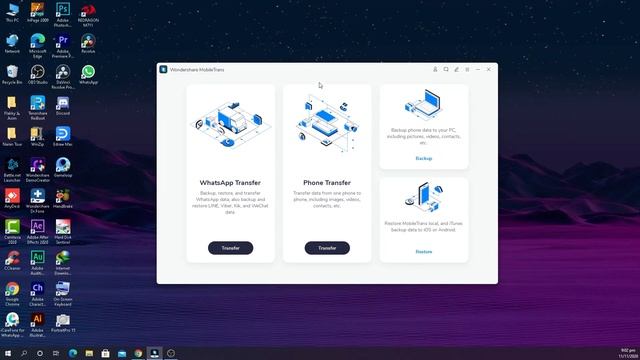Screen dimensions: 640x360
Task: Select PortraitPro 11 desktop shortcut
Action: point(63,323)
